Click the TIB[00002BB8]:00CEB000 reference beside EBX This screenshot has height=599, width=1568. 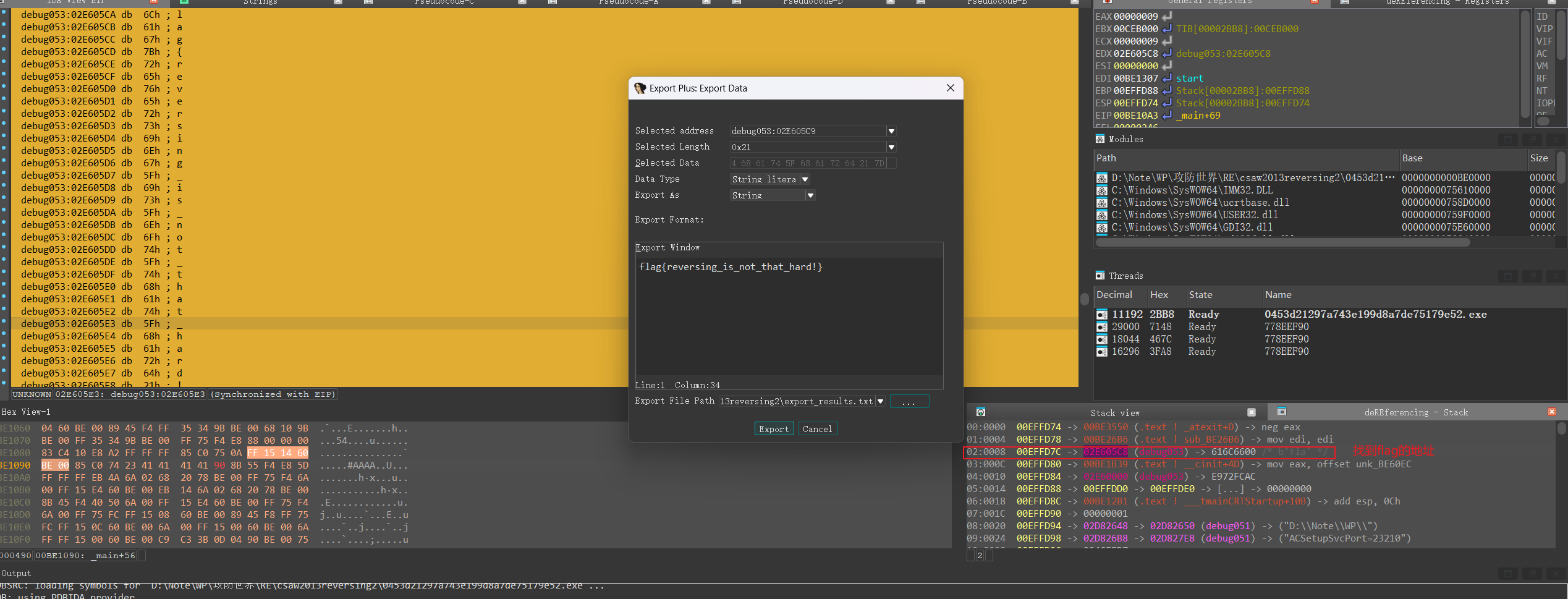pyautogui.click(x=1237, y=29)
